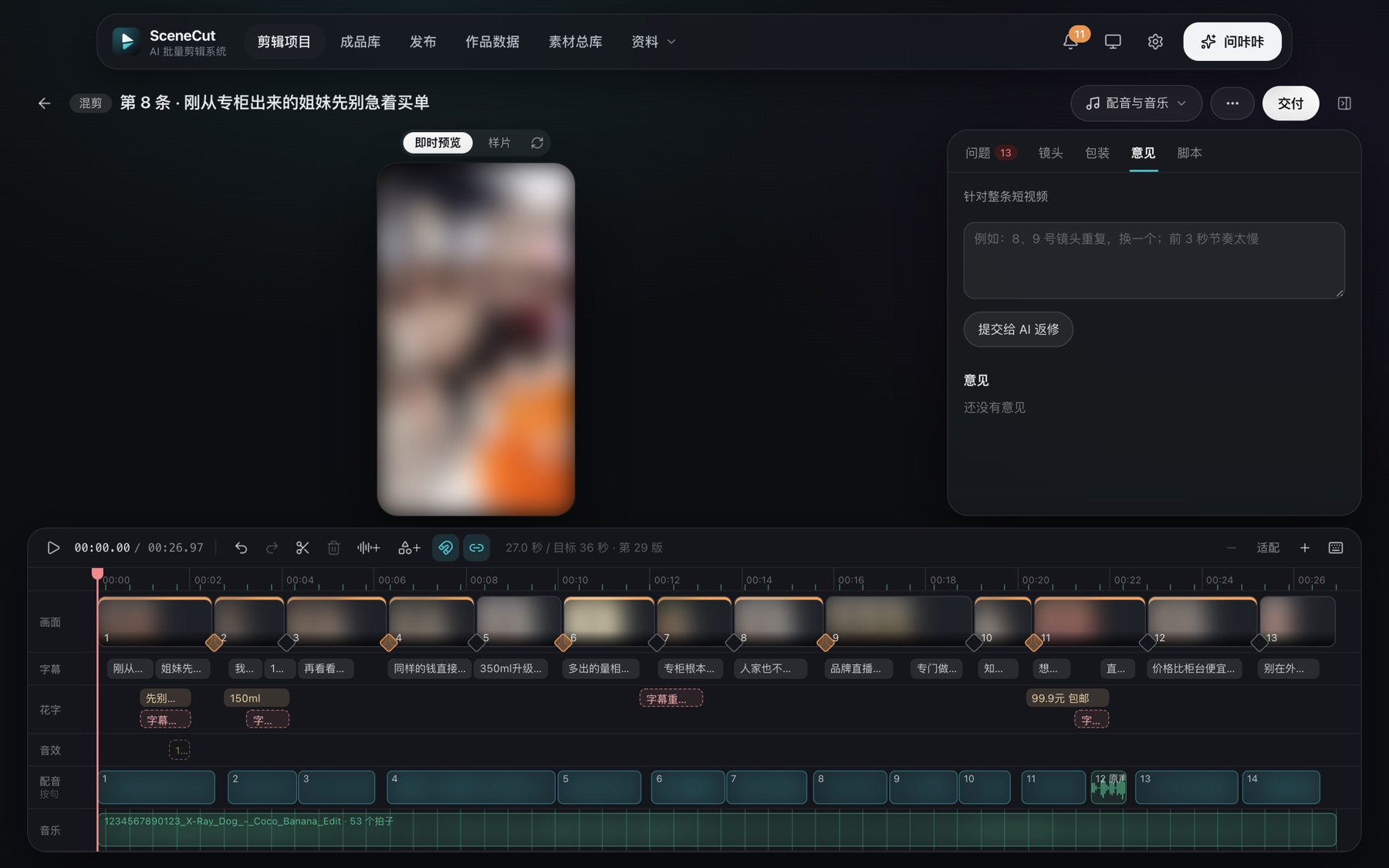Switch to the 镜头 tab
This screenshot has width=1389, height=868.
click(x=1051, y=153)
